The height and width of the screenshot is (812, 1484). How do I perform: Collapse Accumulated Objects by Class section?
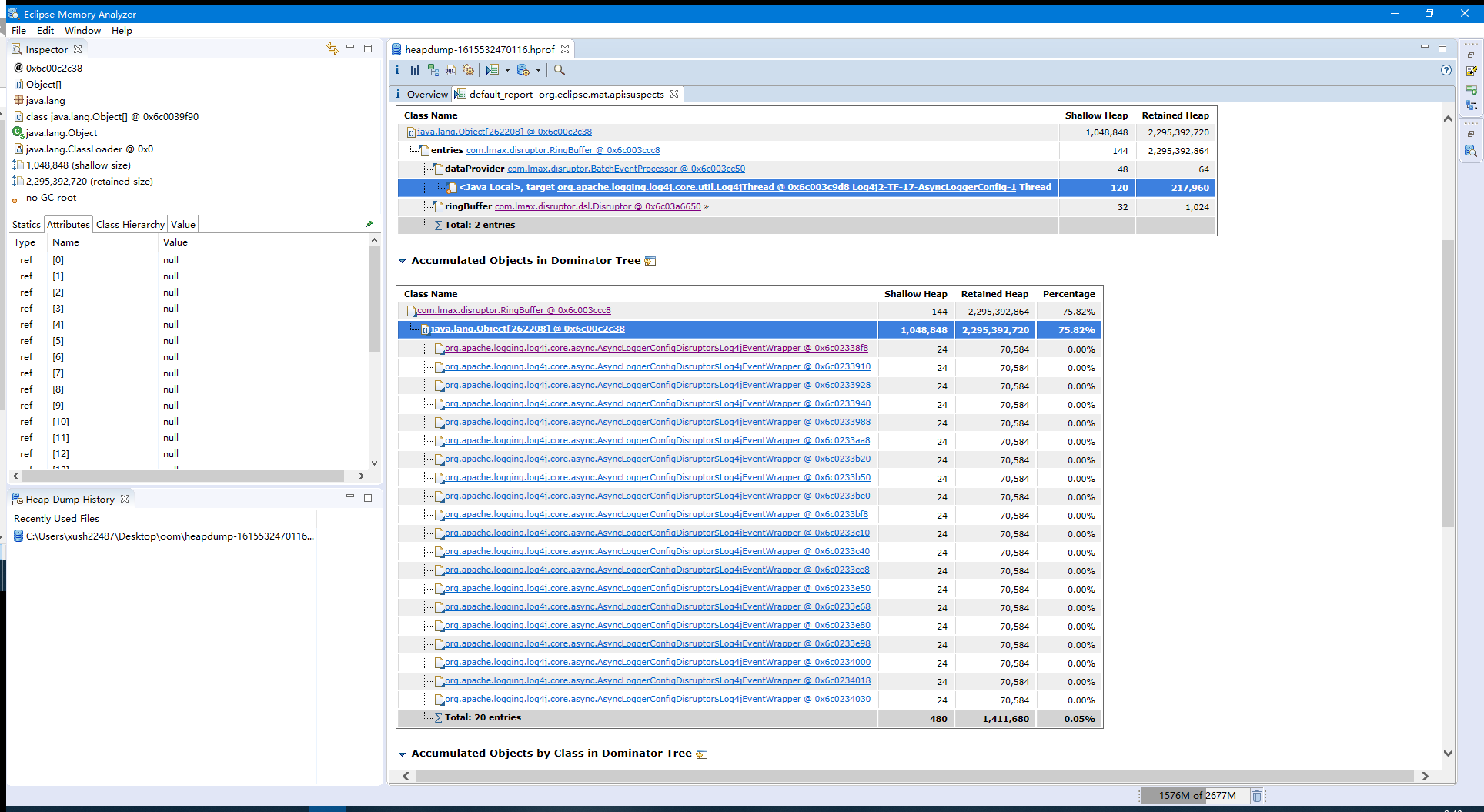(402, 754)
